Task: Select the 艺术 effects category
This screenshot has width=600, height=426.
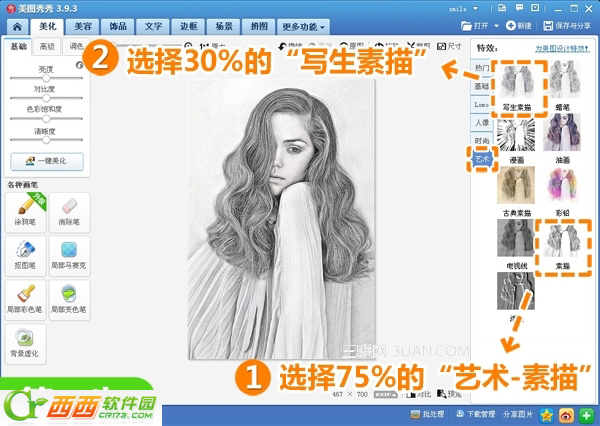Action: [x=481, y=159]
